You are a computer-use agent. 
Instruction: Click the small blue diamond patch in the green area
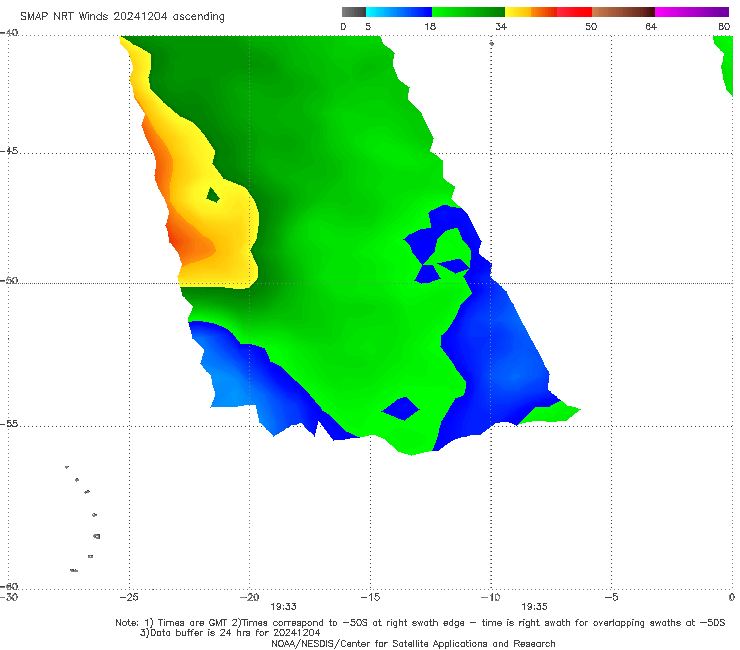click(x=401, y=408)
